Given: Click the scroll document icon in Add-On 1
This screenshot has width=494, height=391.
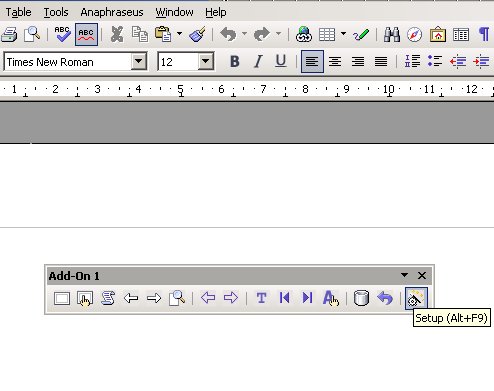Looking at the screenshot, I should tap(108, 298).
